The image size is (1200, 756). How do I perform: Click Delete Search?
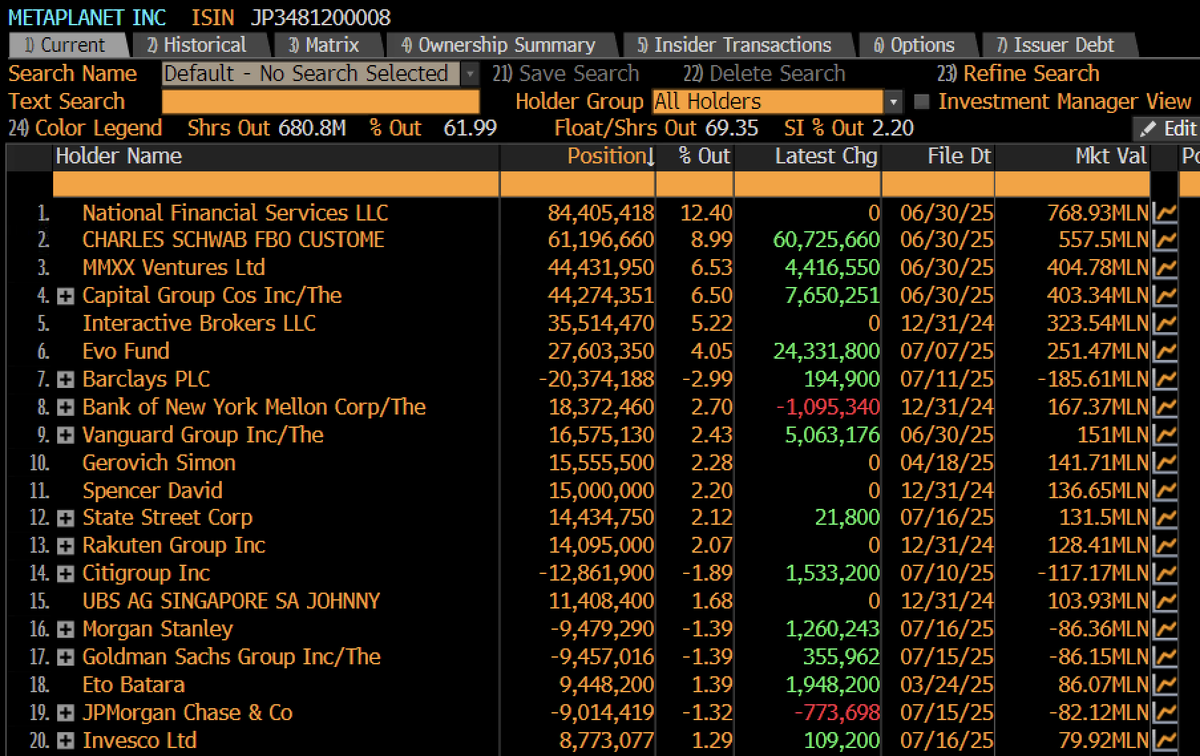click(764, 74)
